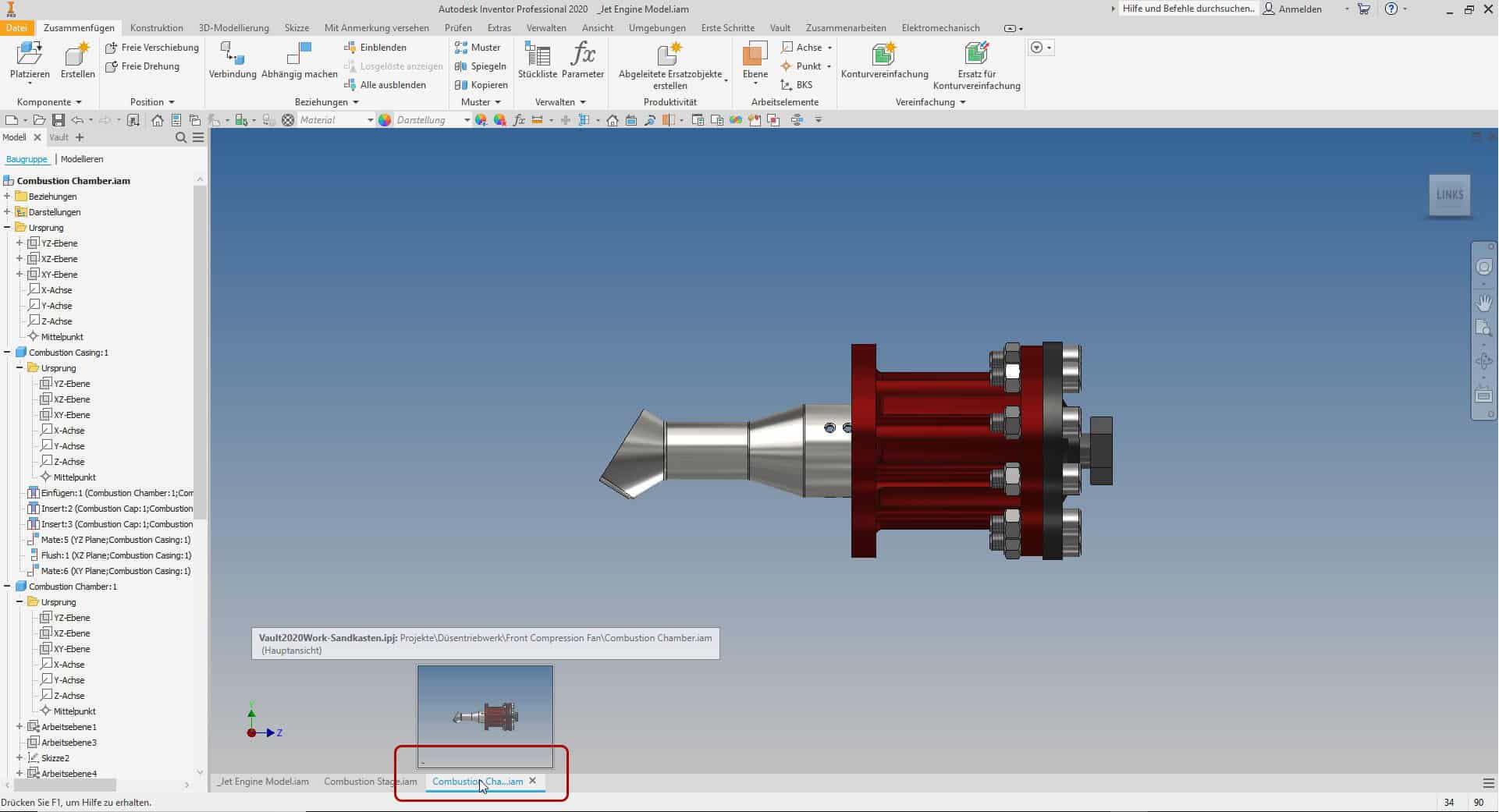This screenshot has height=812, width=1499.
Task: Click Einblenden relationships
Action: click(375, 48)
